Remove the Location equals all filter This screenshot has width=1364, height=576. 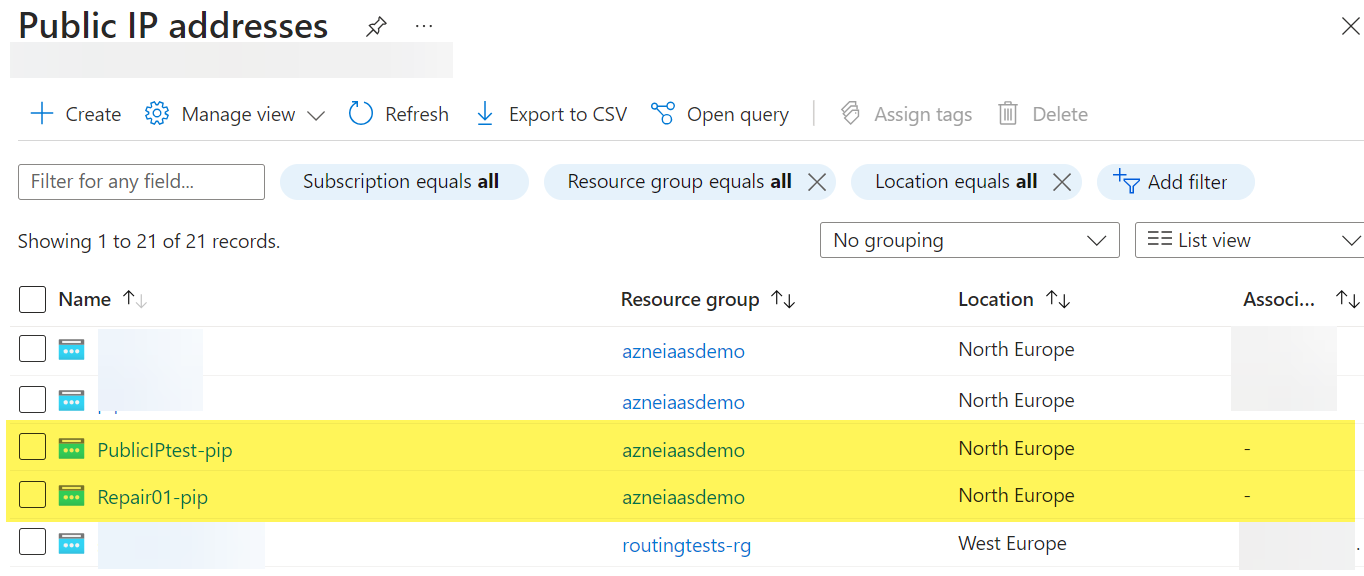click(x=1062, y=182)
